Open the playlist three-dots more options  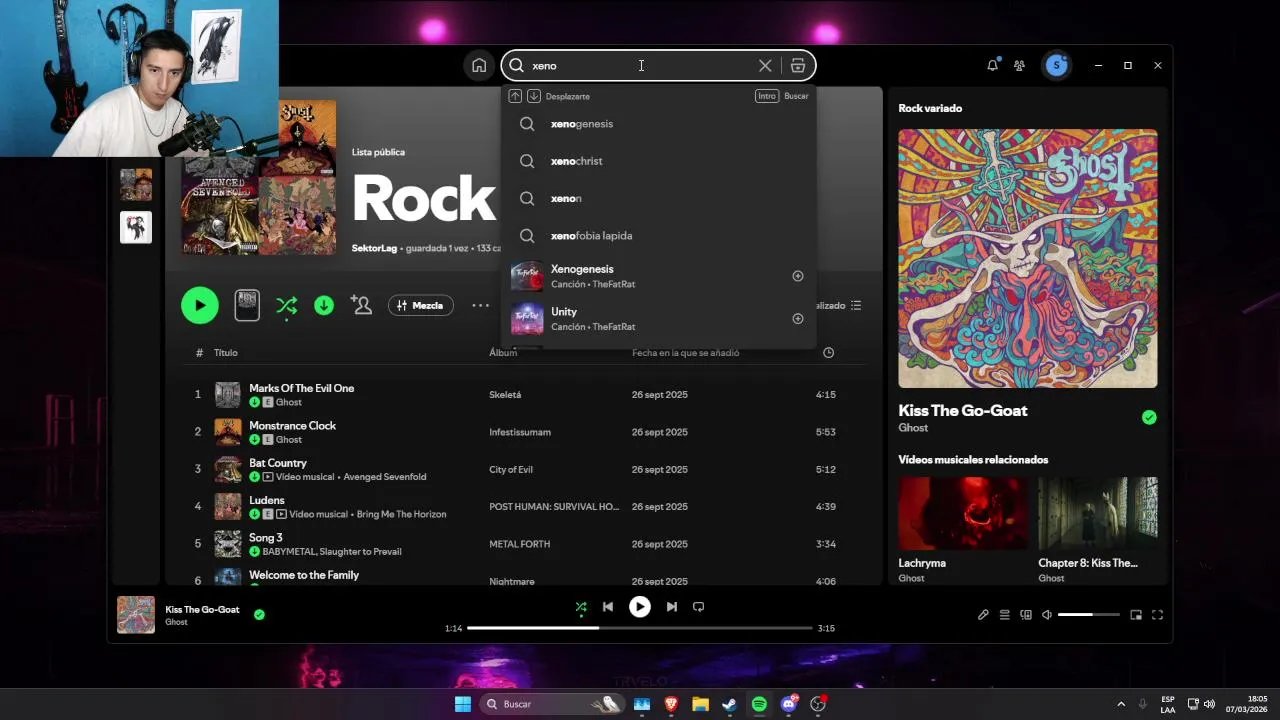coord(481,305)
